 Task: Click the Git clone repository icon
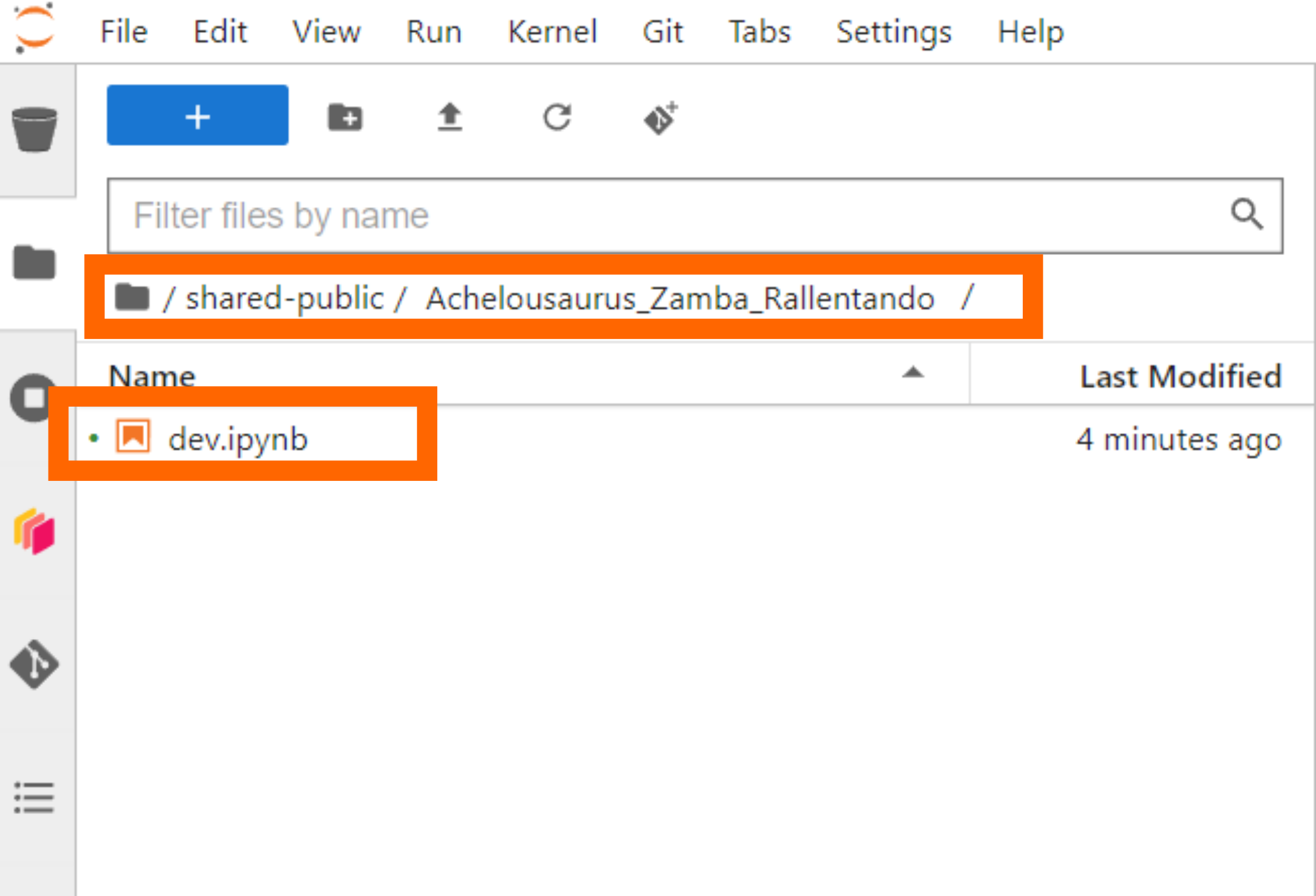pos(660,117)
